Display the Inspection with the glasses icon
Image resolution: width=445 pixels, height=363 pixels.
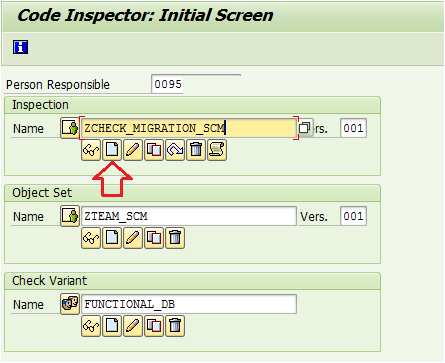91,150
